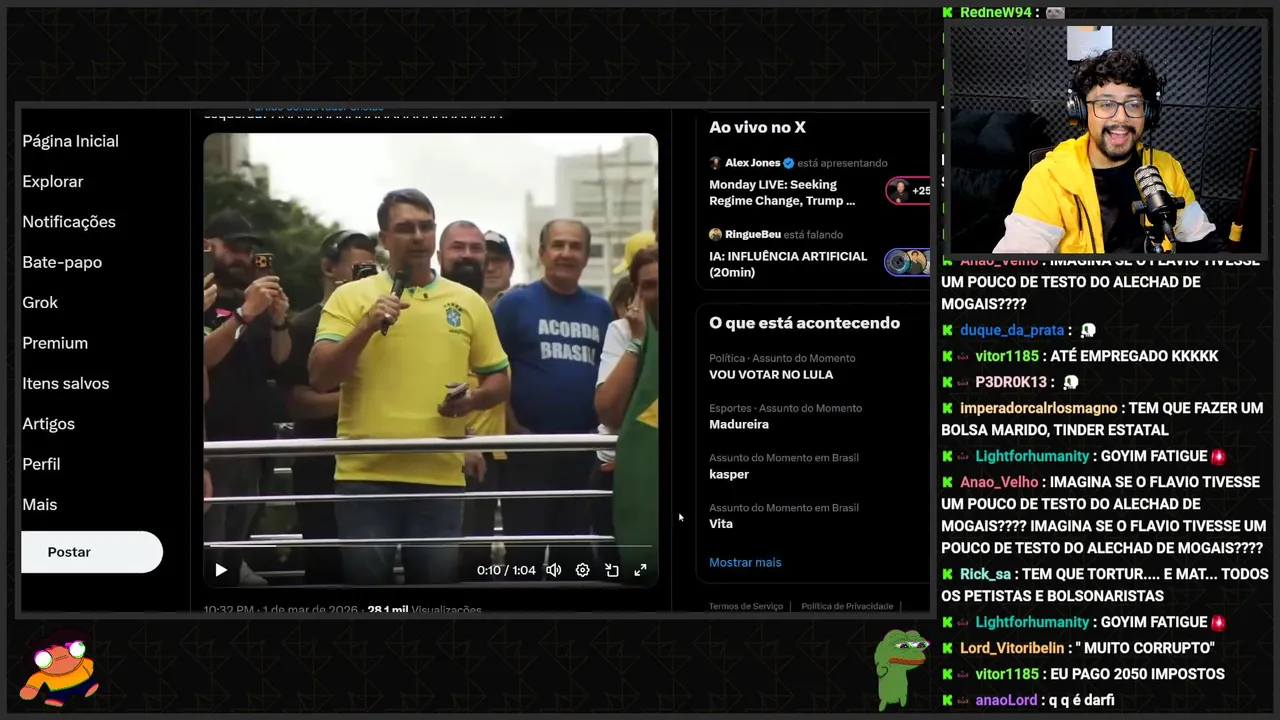Open Artigos in the sidebar
The height and width of the screenshot is (720, 1280).
point(49,424)
